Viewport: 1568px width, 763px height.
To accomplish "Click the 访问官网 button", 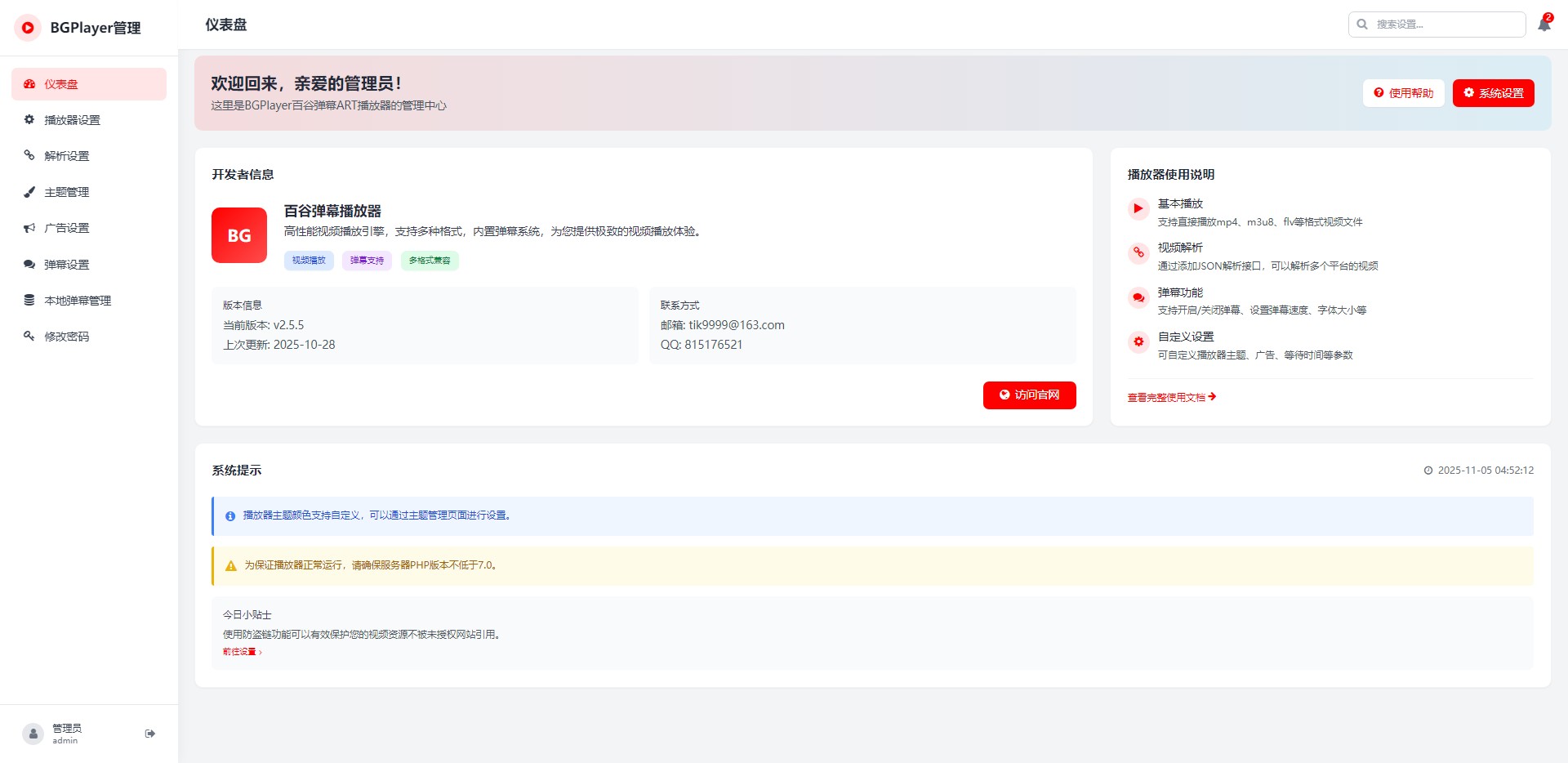I will point(1029,395).
